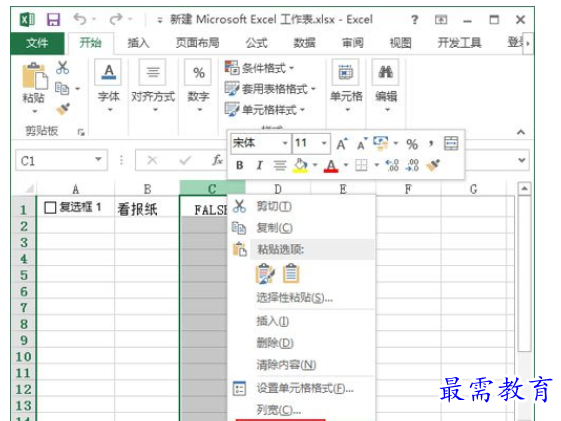Choose 设置单元格格式(F) from context menu
561x421 pixels.
click(301, 388)
